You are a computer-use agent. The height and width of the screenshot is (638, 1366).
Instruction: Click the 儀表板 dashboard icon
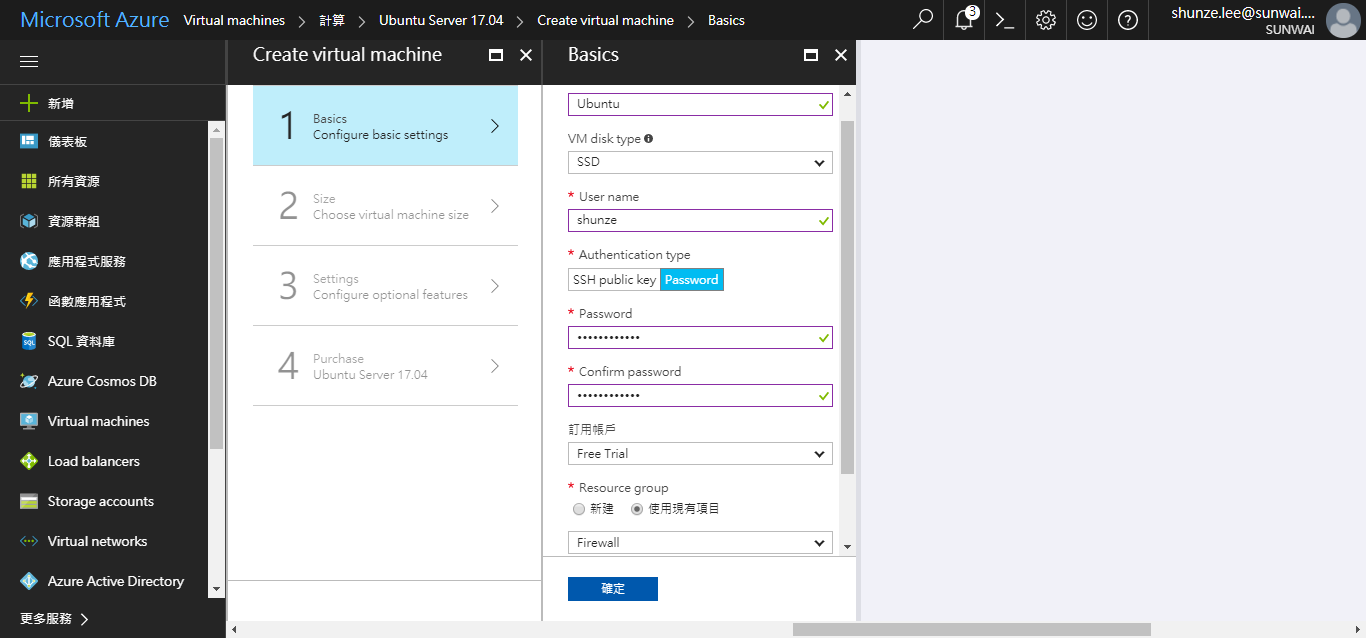pyautogui.click(x=29, y=142)
